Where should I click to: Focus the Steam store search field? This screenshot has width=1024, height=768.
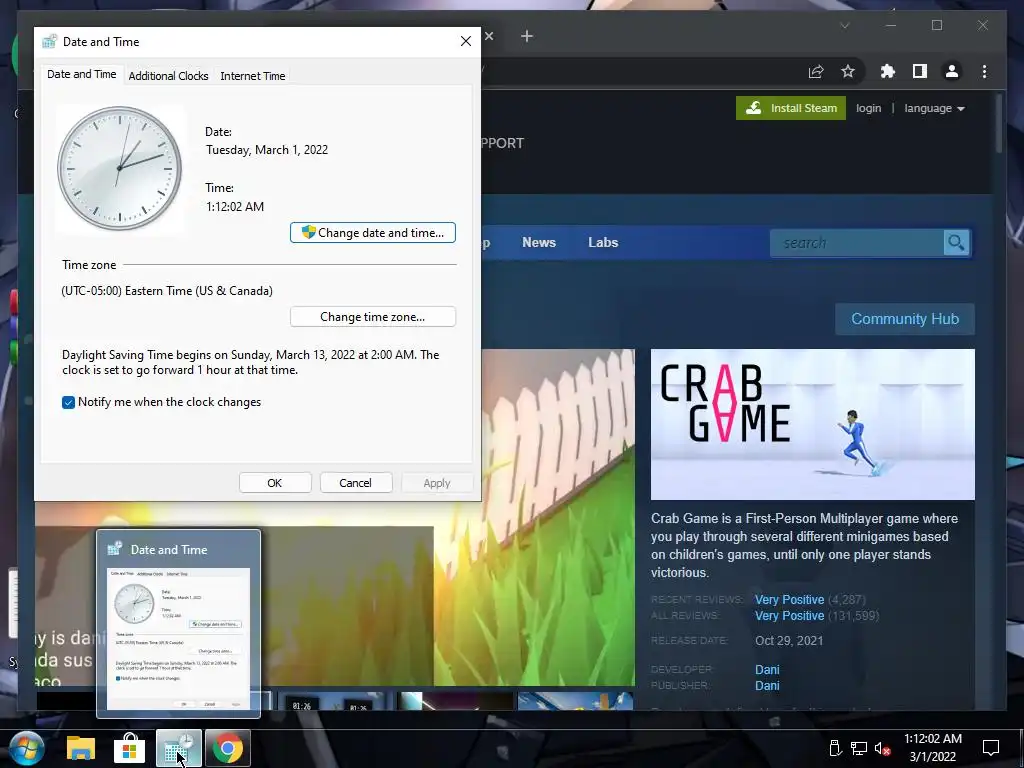(x=857, y=243)
